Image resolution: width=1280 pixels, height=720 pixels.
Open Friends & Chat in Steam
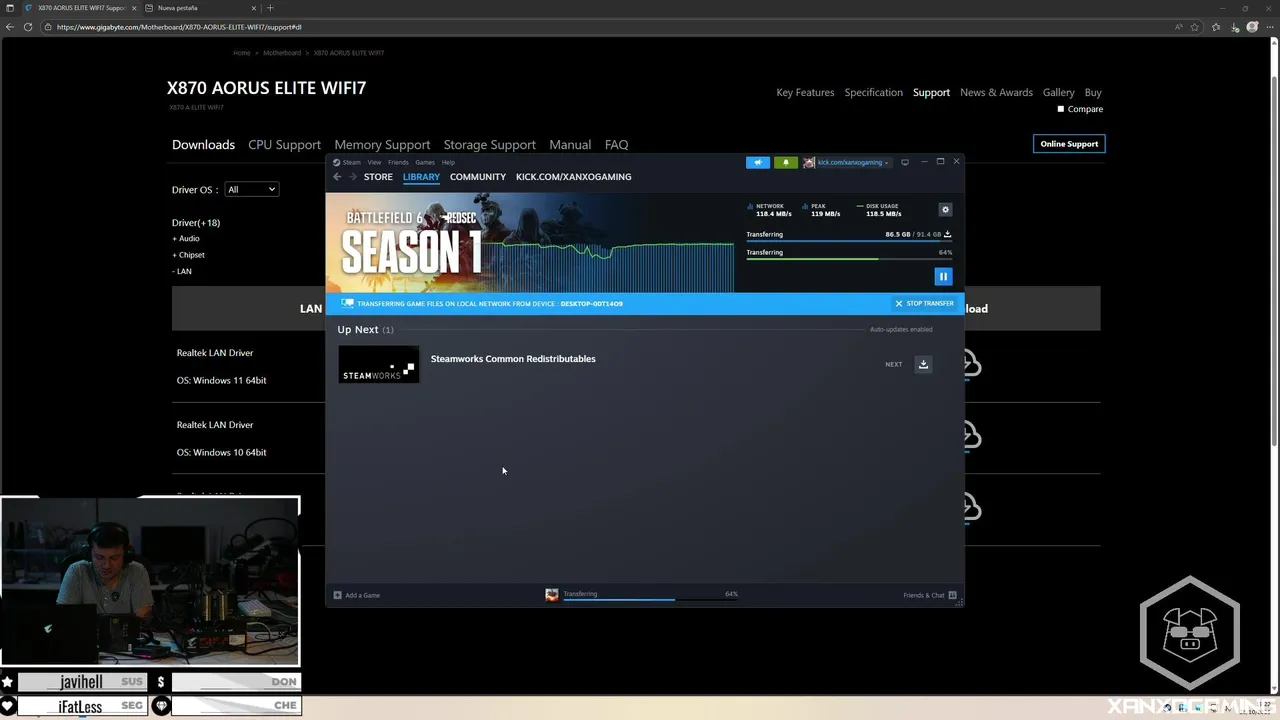click(x=929, y=595)
